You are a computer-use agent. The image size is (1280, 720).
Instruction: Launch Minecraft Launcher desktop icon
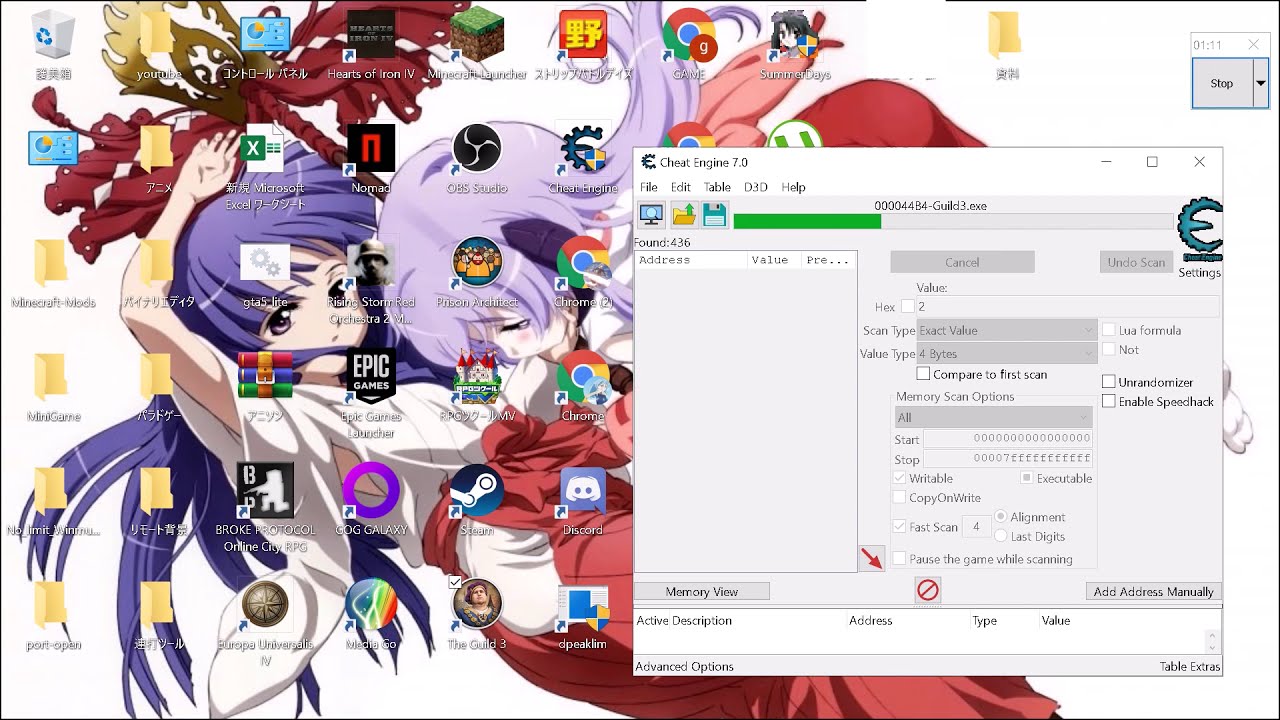(x=477, y=46)
